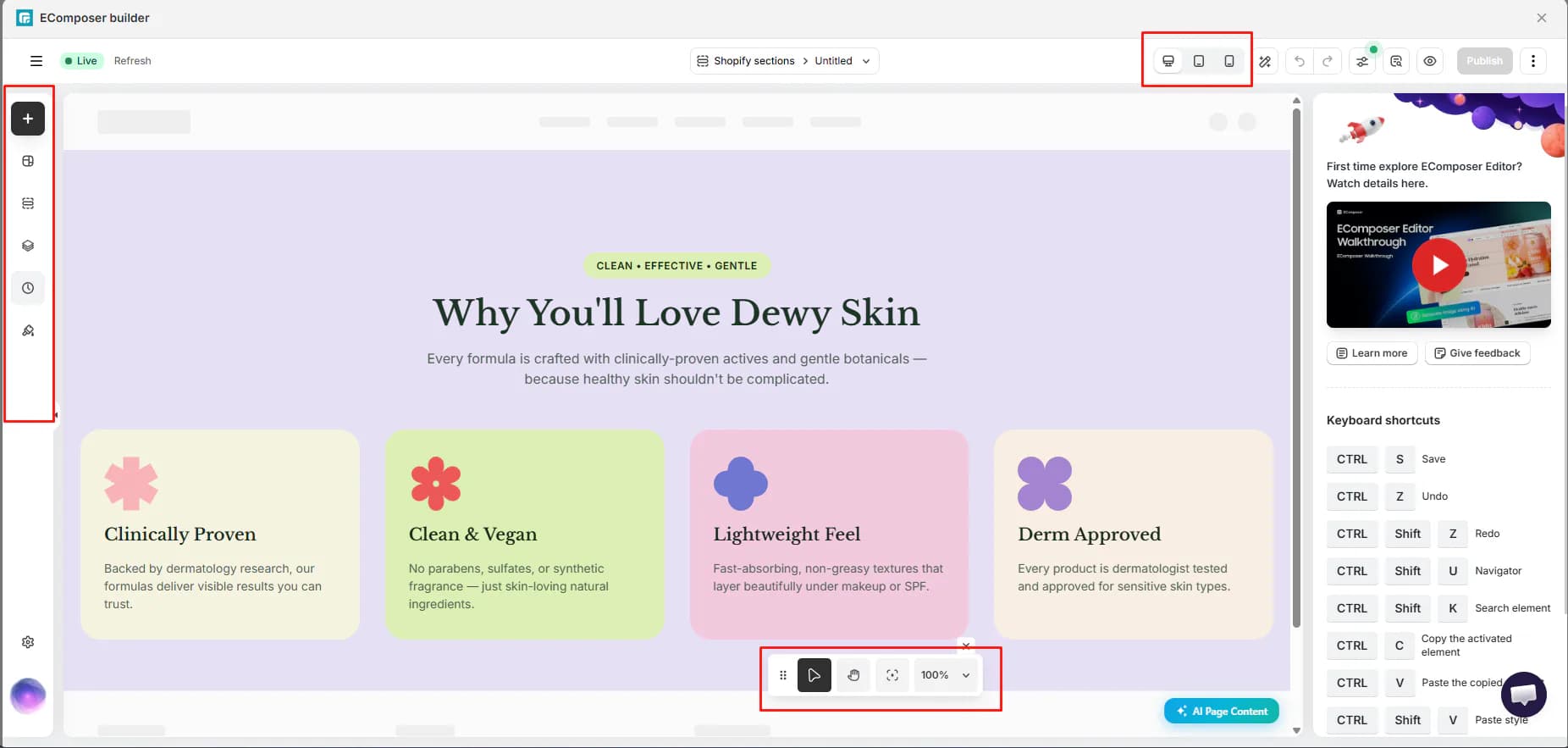
Task: Undo the last change
Action: coord(1300,61)
